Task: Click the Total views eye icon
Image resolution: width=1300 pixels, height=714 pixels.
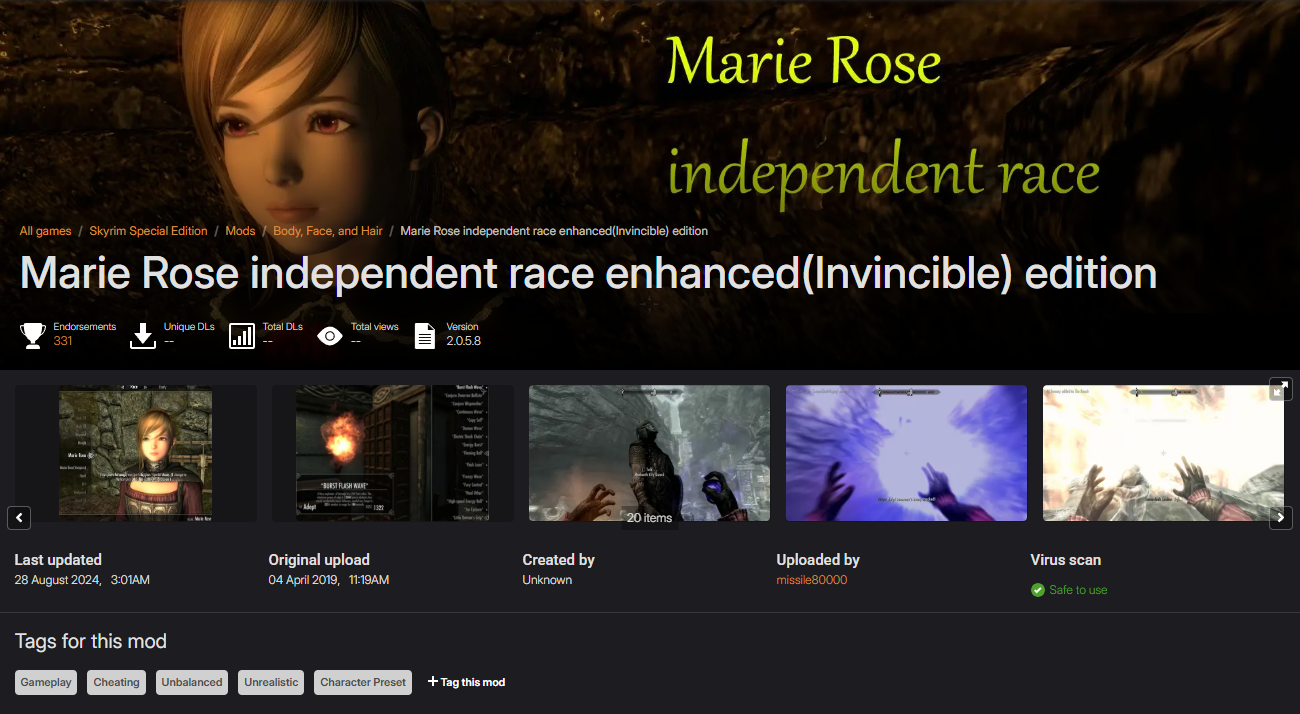Action: 330,336
